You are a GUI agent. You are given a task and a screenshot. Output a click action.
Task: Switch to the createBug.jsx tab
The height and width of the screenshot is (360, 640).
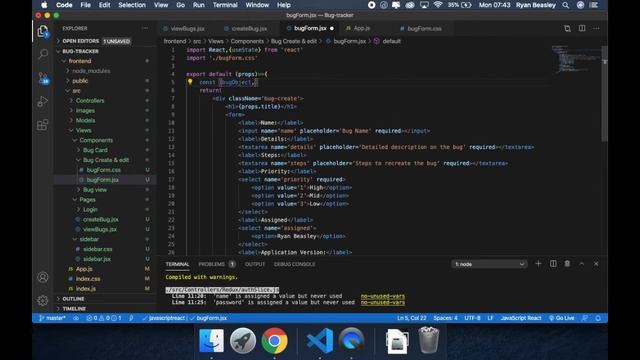(x=249, y=29)
